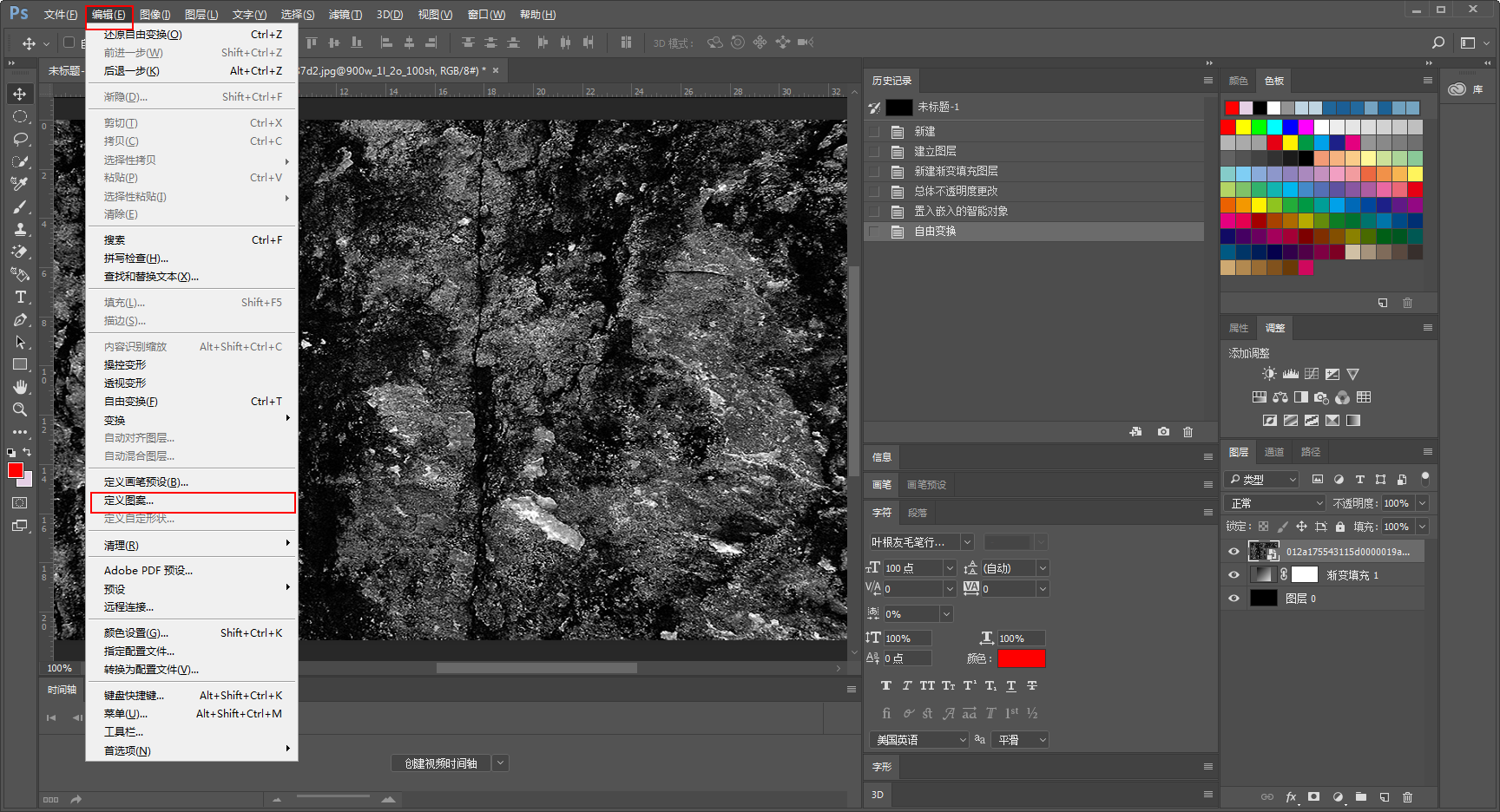Add a Photo Filter adjustment
1500x812 pixels.
coord(1322,397)
